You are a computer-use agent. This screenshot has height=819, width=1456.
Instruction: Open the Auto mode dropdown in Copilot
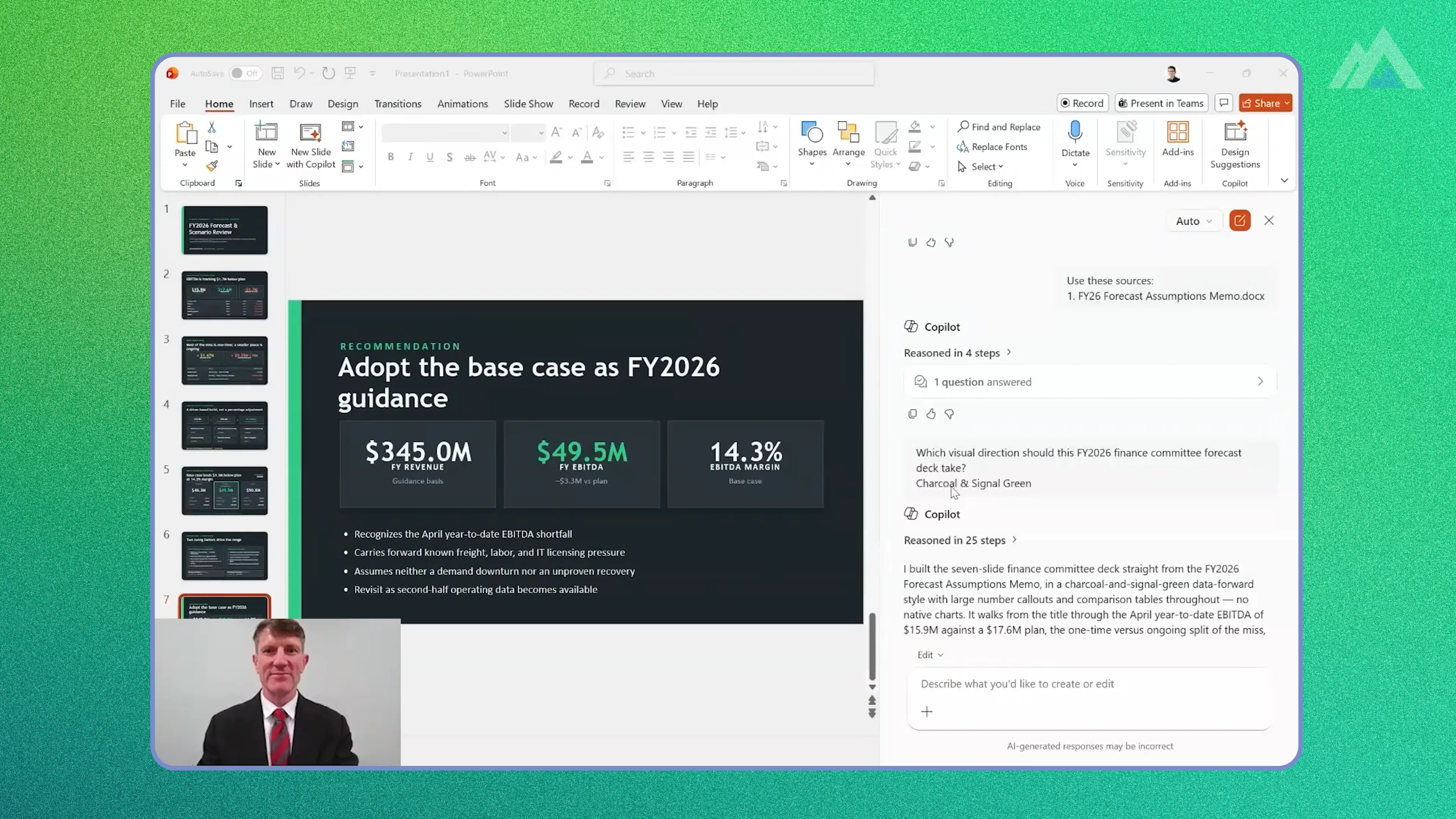click(x=1194, y=221)
